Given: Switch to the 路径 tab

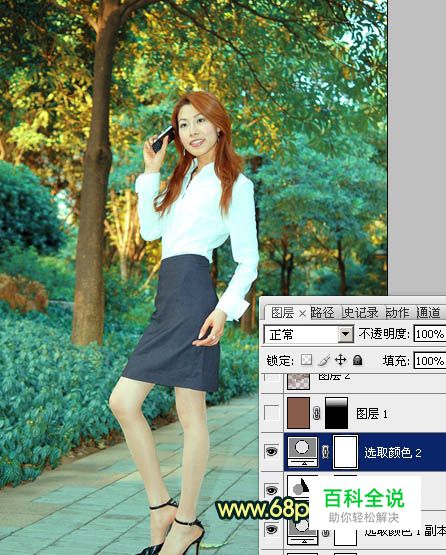Looking at the screenshot, I should pos(322,313).
